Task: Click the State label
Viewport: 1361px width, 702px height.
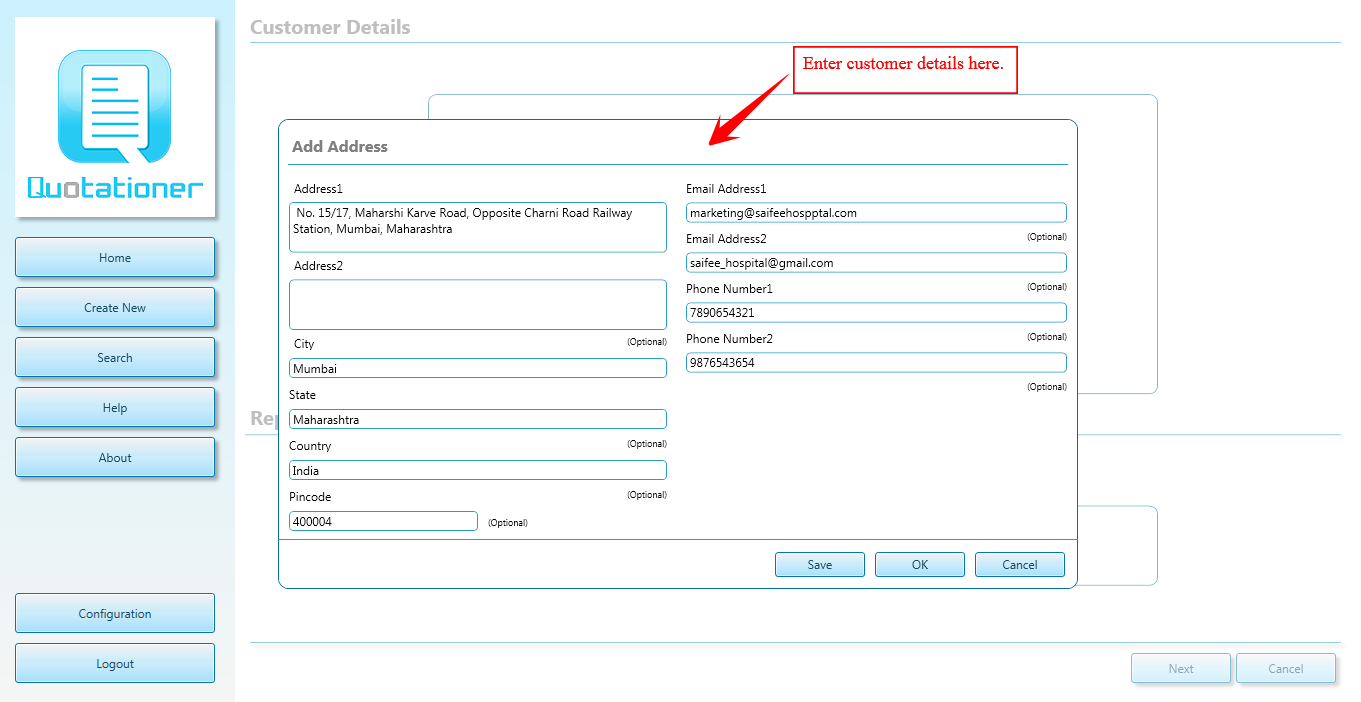Action: pos(302,395)
